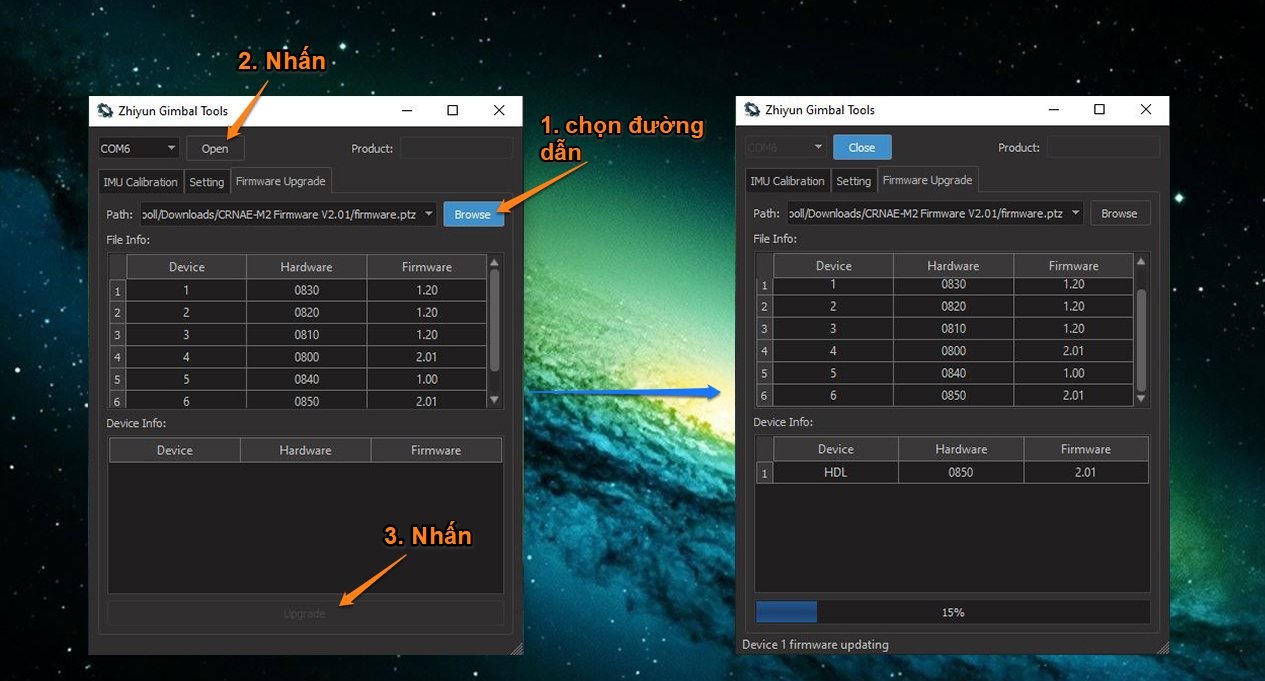Maximize the window that shows the Open button
1265x681 pixels.
coord(453,110)
